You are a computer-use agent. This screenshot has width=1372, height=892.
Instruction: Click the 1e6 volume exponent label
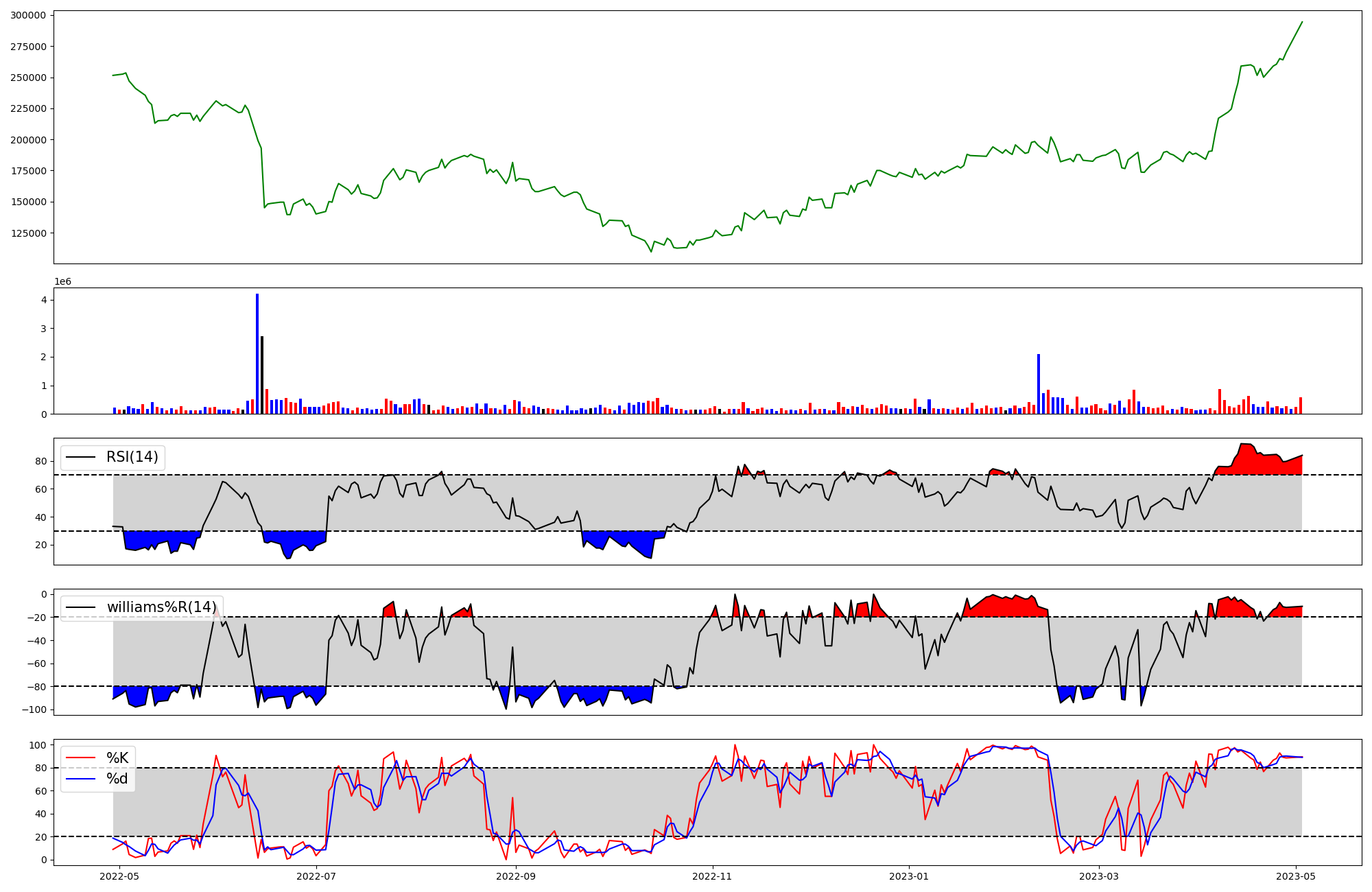point(62,281)
